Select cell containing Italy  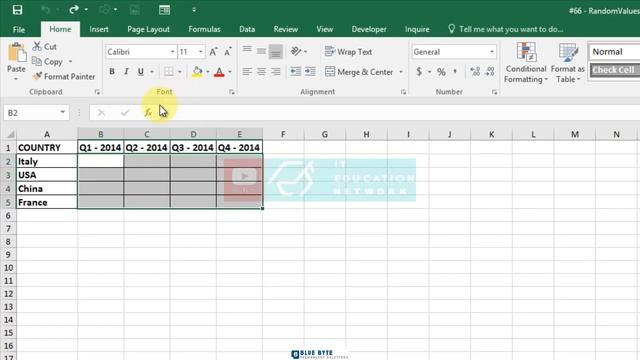click(47, 161)
